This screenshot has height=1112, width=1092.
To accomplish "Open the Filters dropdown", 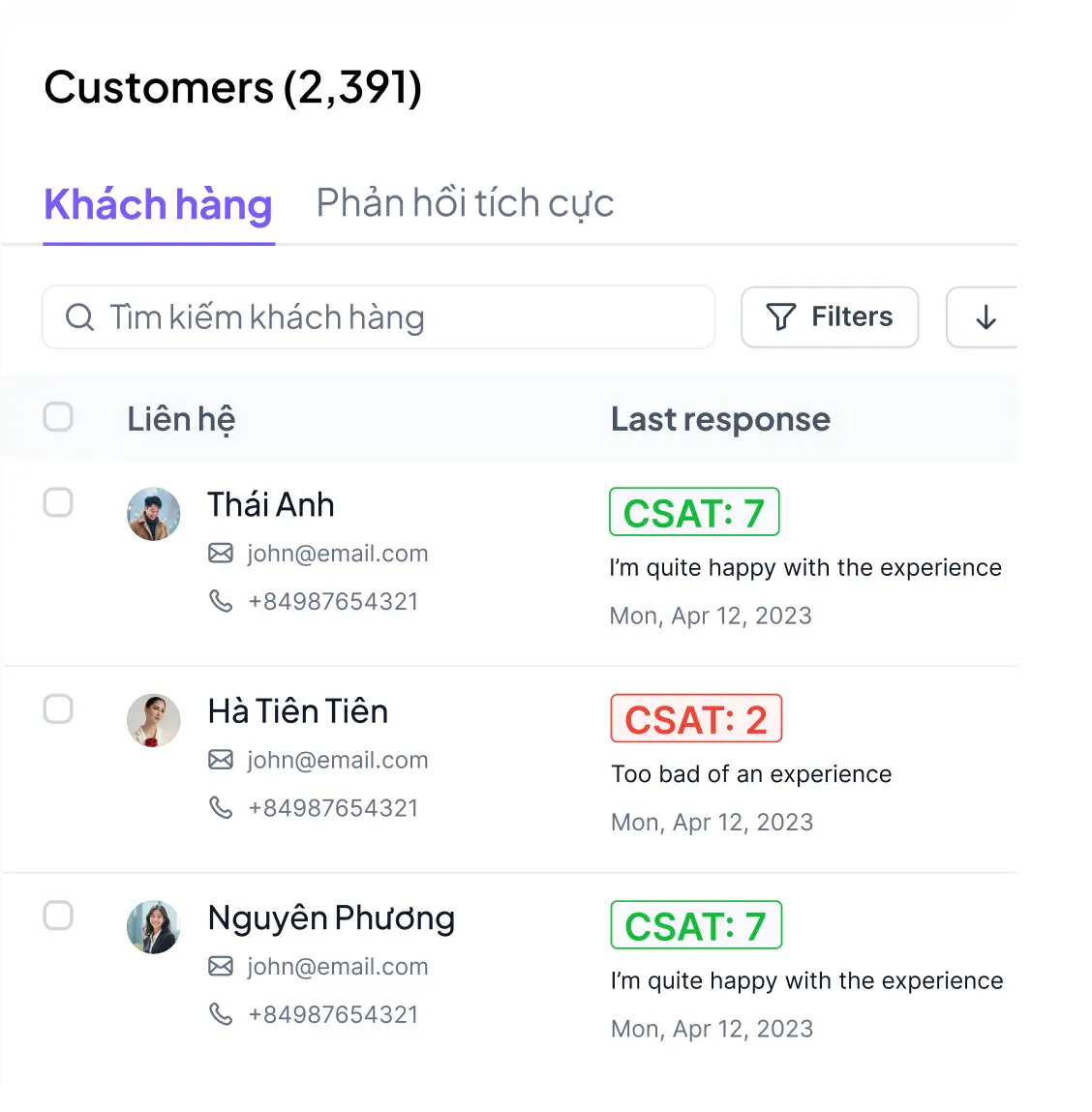I will click(830, 317).
